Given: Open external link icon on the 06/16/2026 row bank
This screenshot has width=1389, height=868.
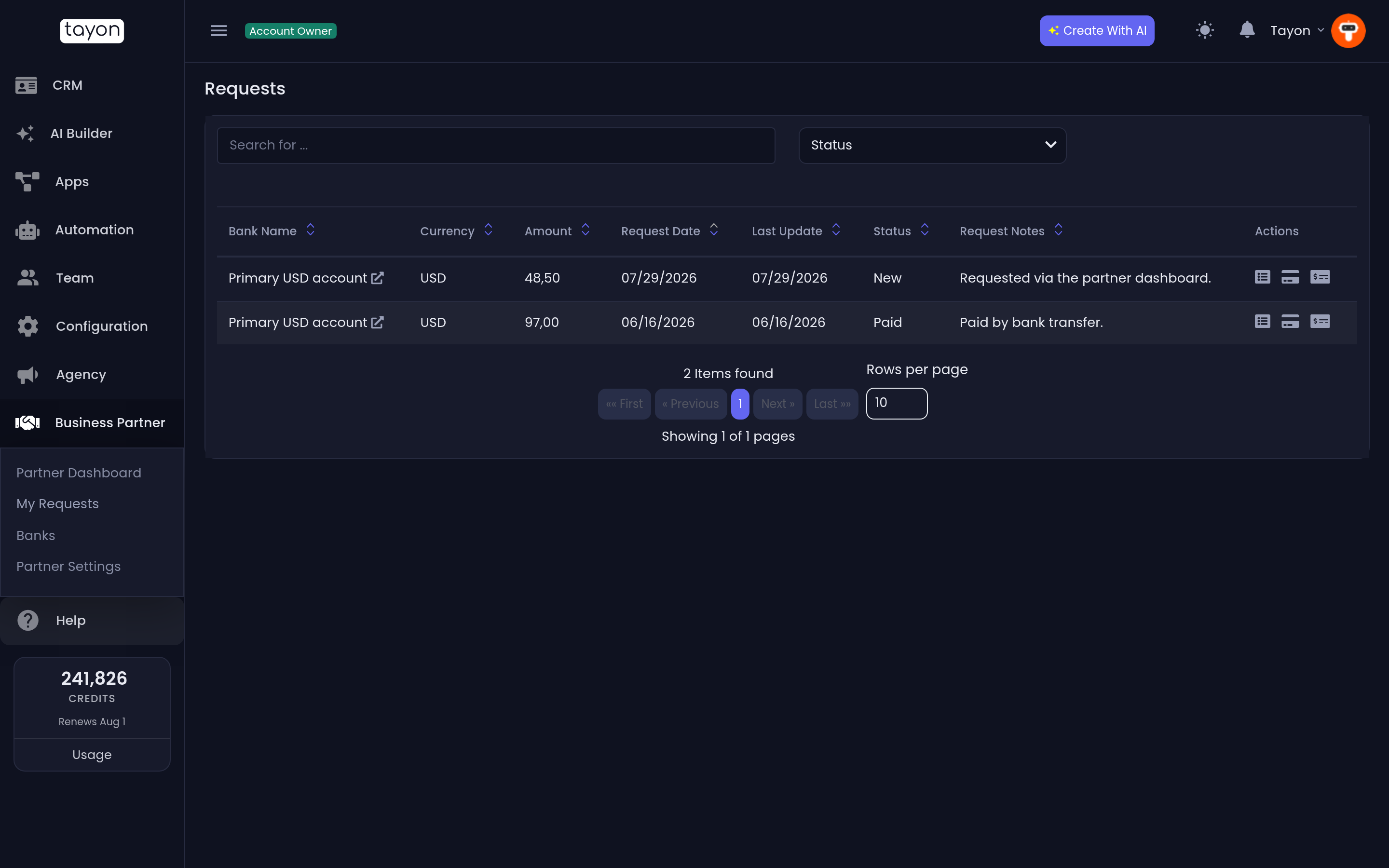Looking at the screenshot, I should [377, 322].
